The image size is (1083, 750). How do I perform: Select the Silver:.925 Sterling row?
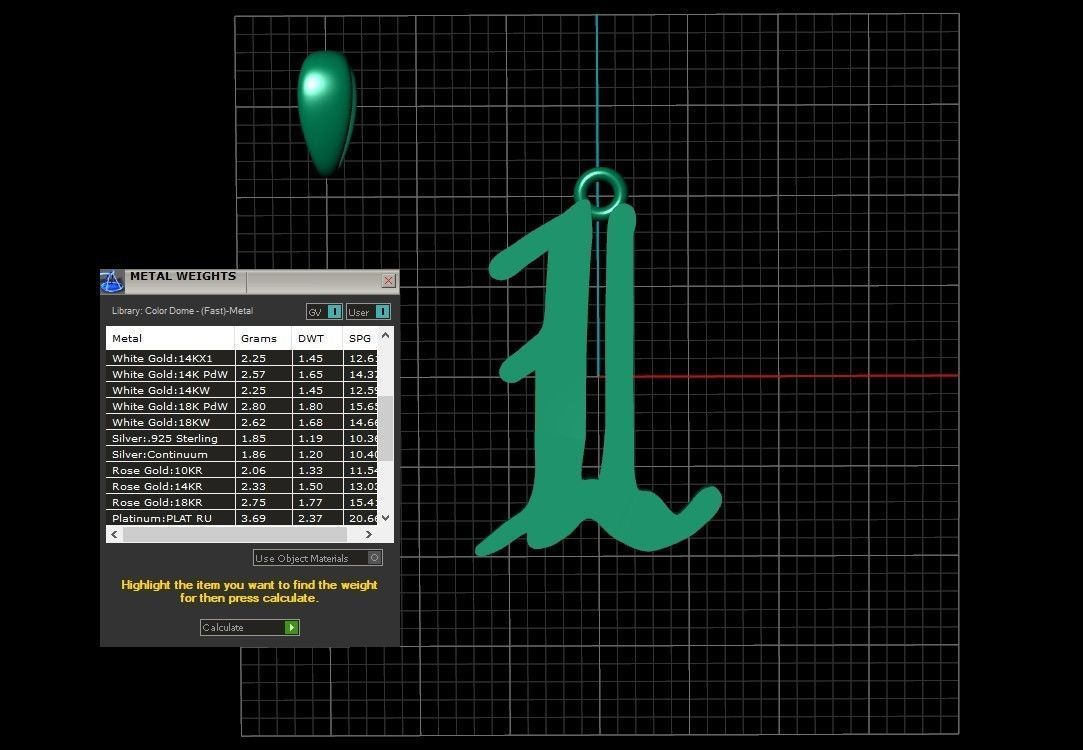242,439
